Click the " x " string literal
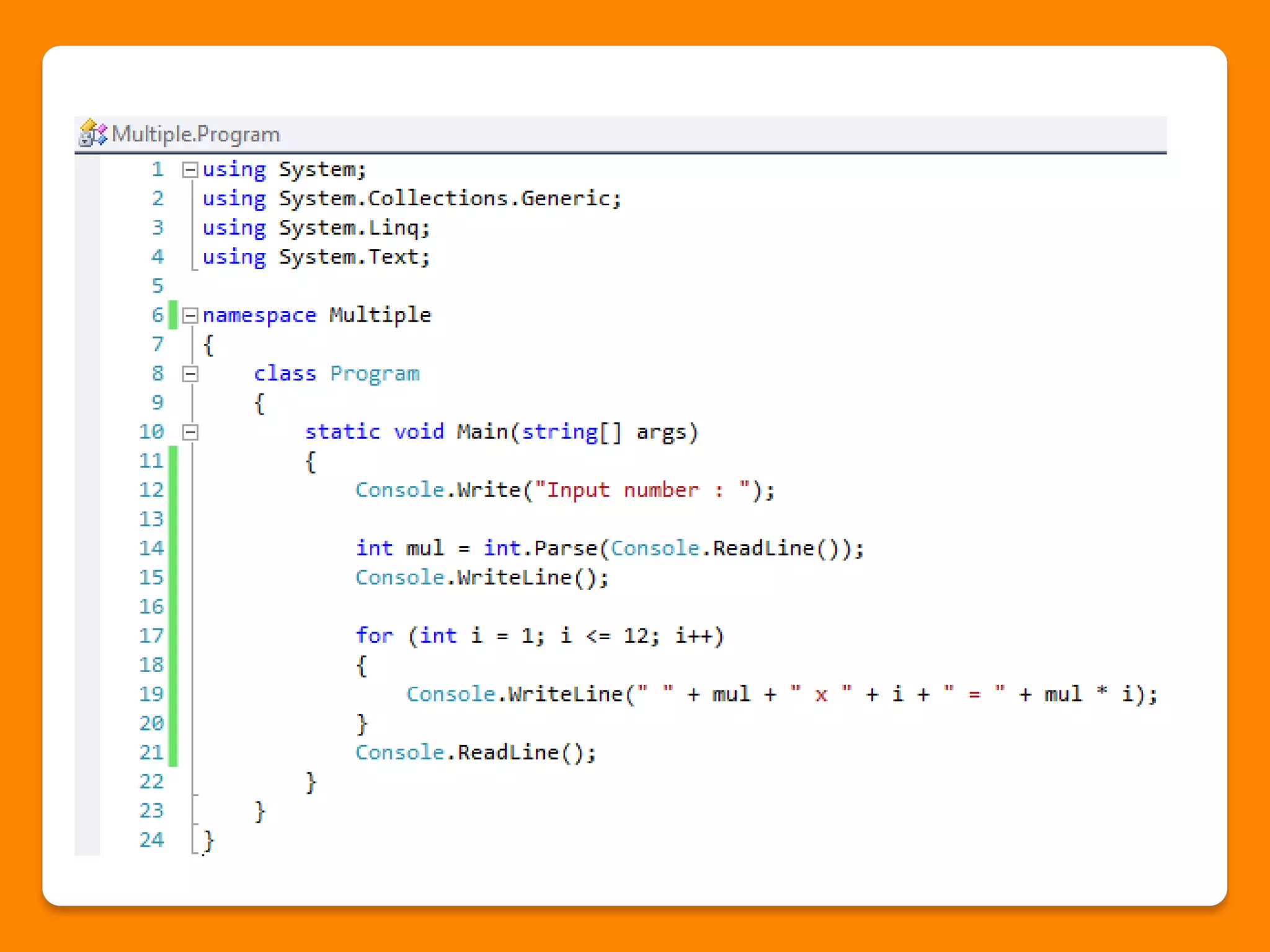The image size is (1270, 952). point(821,694)
